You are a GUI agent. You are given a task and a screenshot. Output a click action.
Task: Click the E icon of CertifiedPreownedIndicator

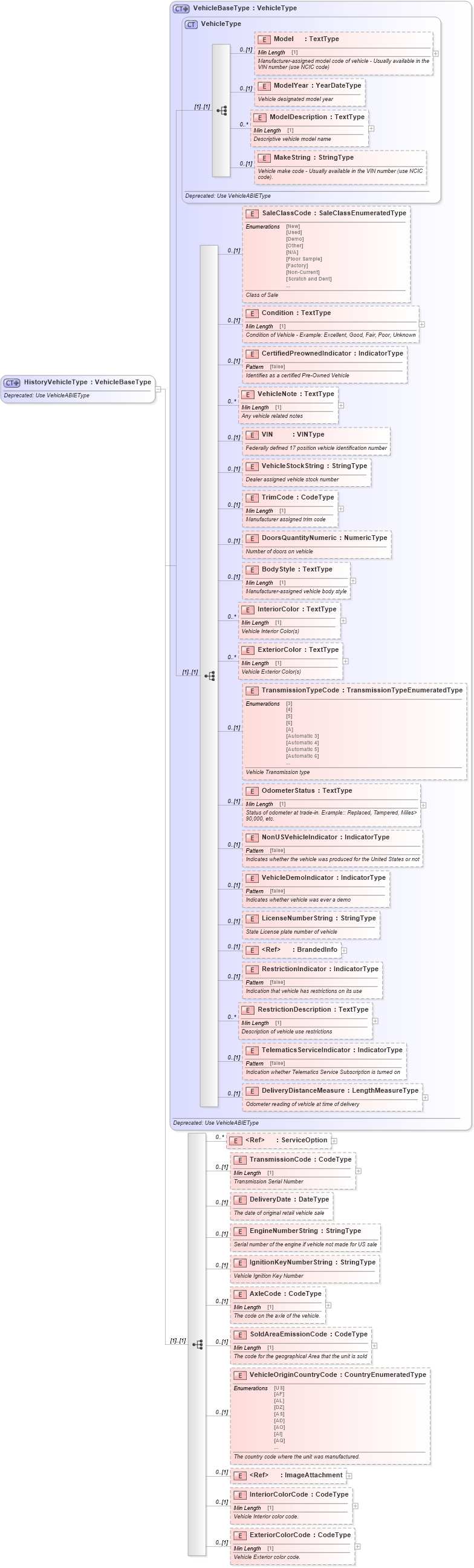click(252, 354)
